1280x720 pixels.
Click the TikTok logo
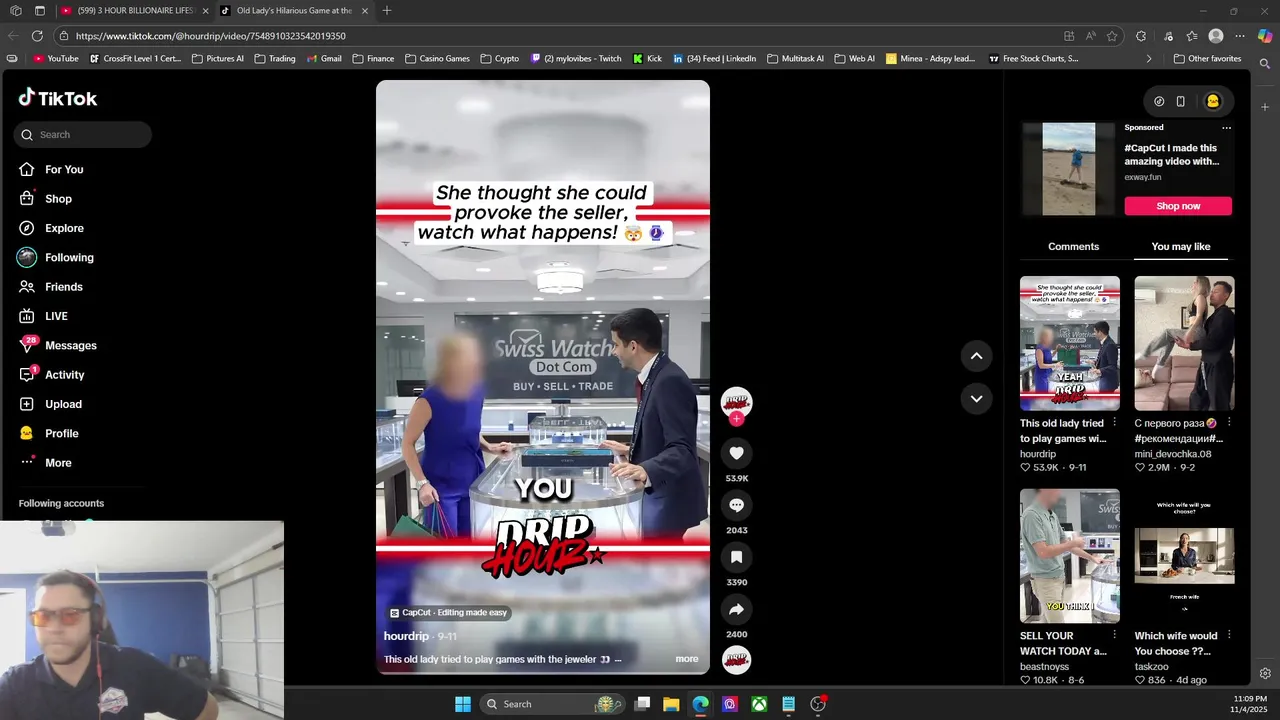point(58,98)
